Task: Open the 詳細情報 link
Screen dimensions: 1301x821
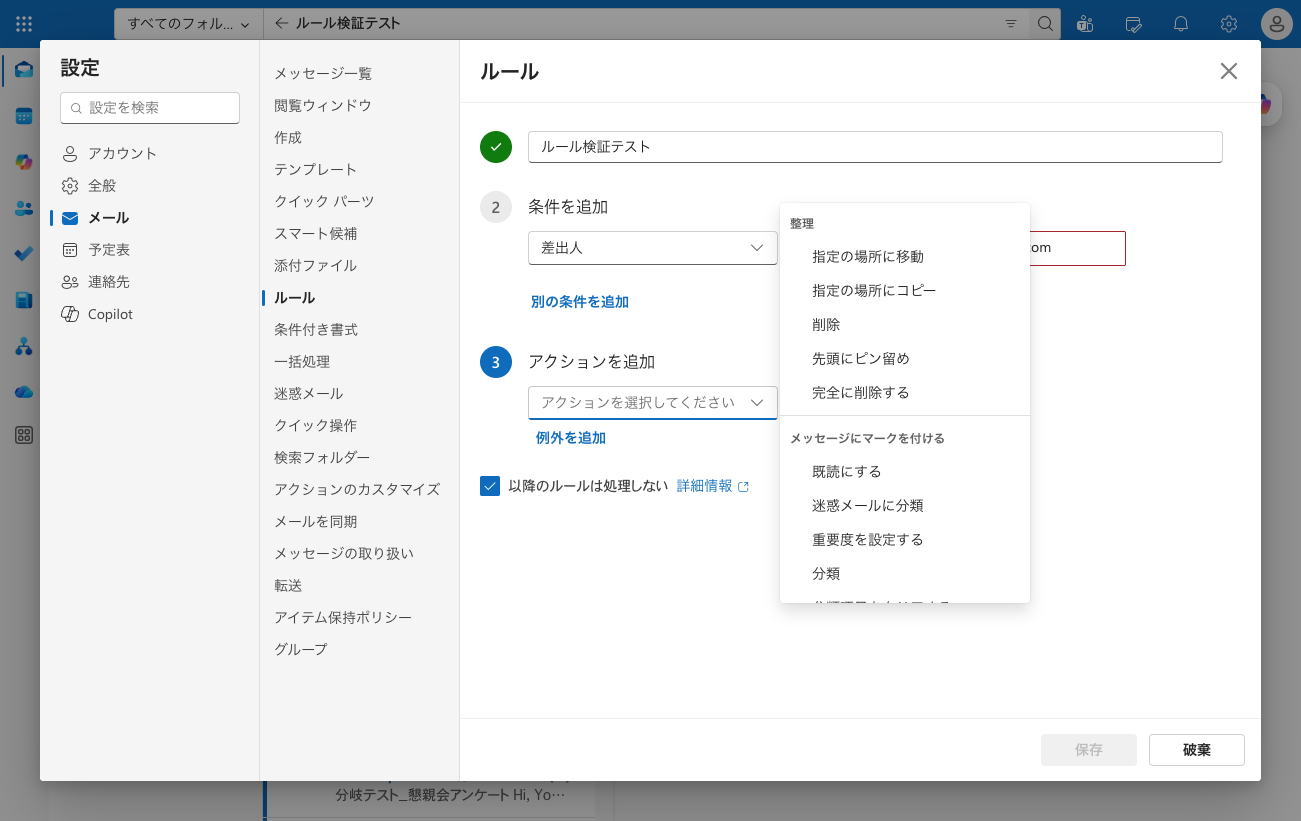Action: point(704,486)
